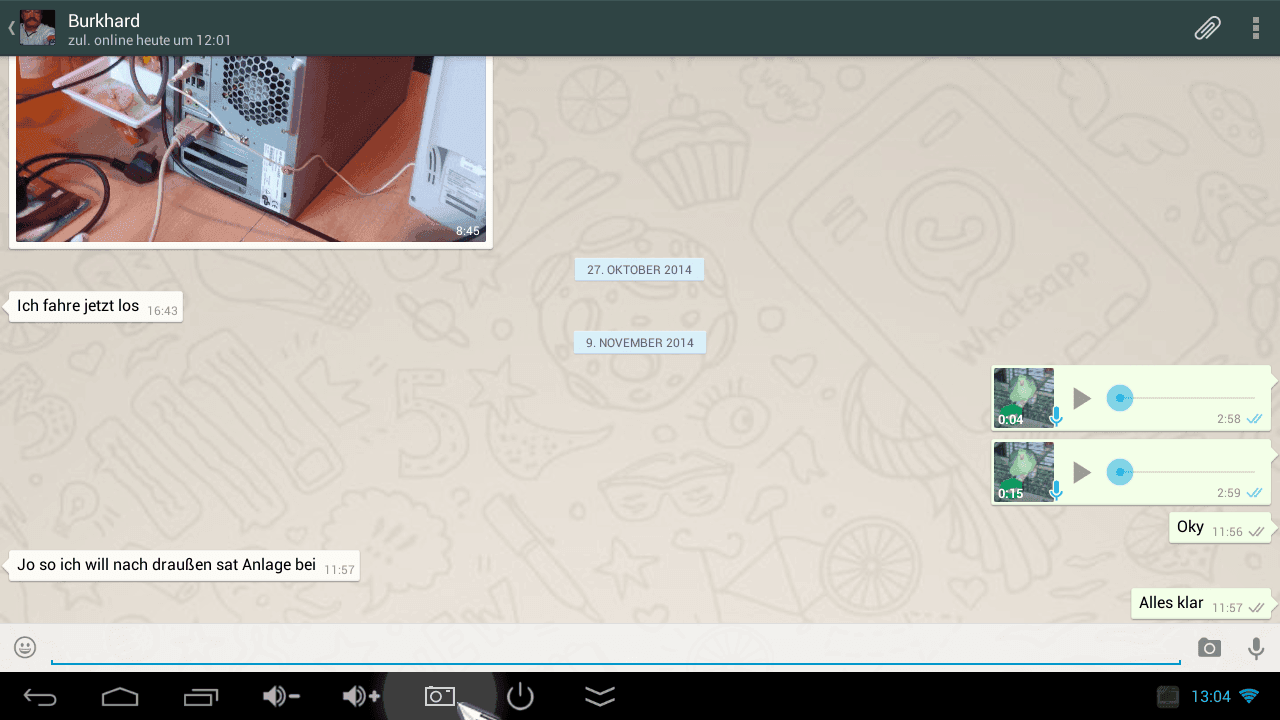
Task: Raise volume with the speaker plus icon
Action: pos(361,696)
